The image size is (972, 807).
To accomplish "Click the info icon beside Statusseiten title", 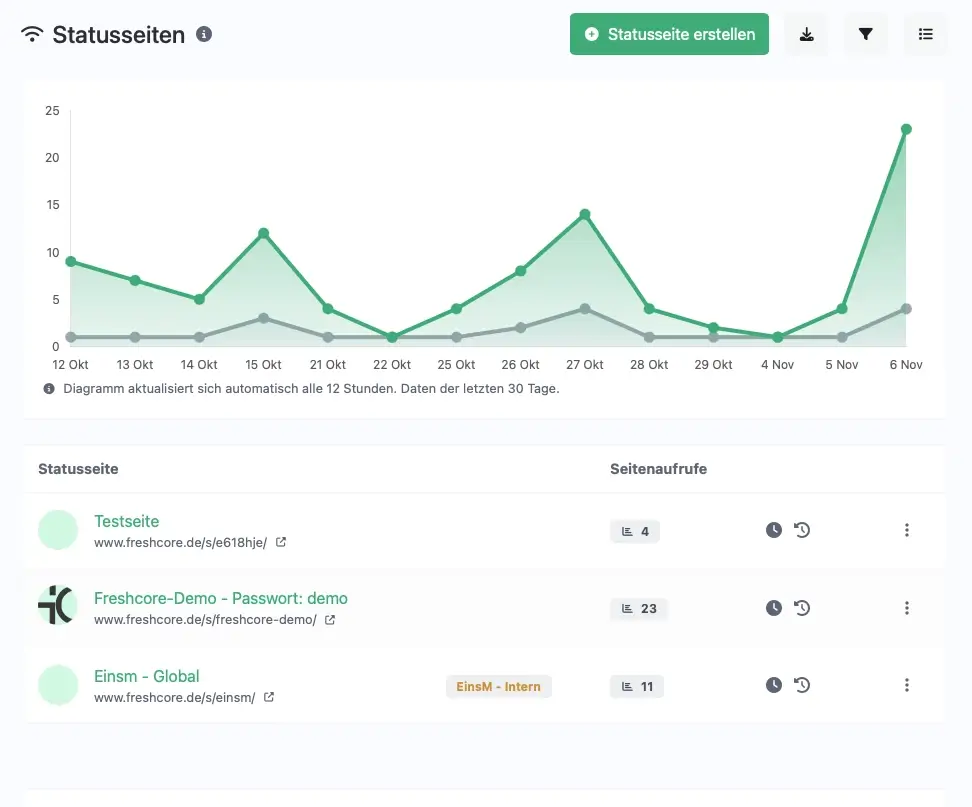I will click(x=204, y=34).
